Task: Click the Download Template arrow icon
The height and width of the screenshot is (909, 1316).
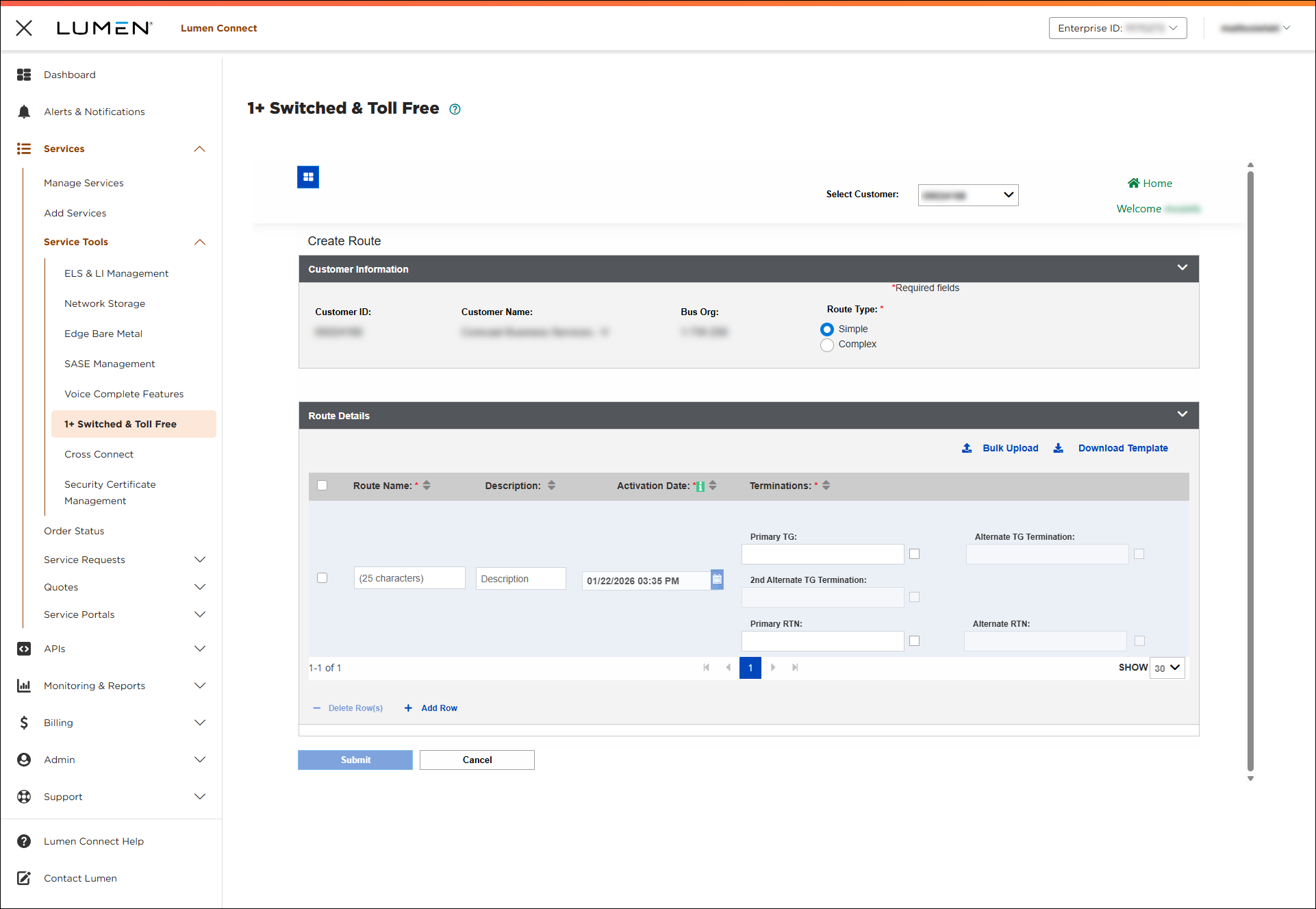Action: point(1059,448)
